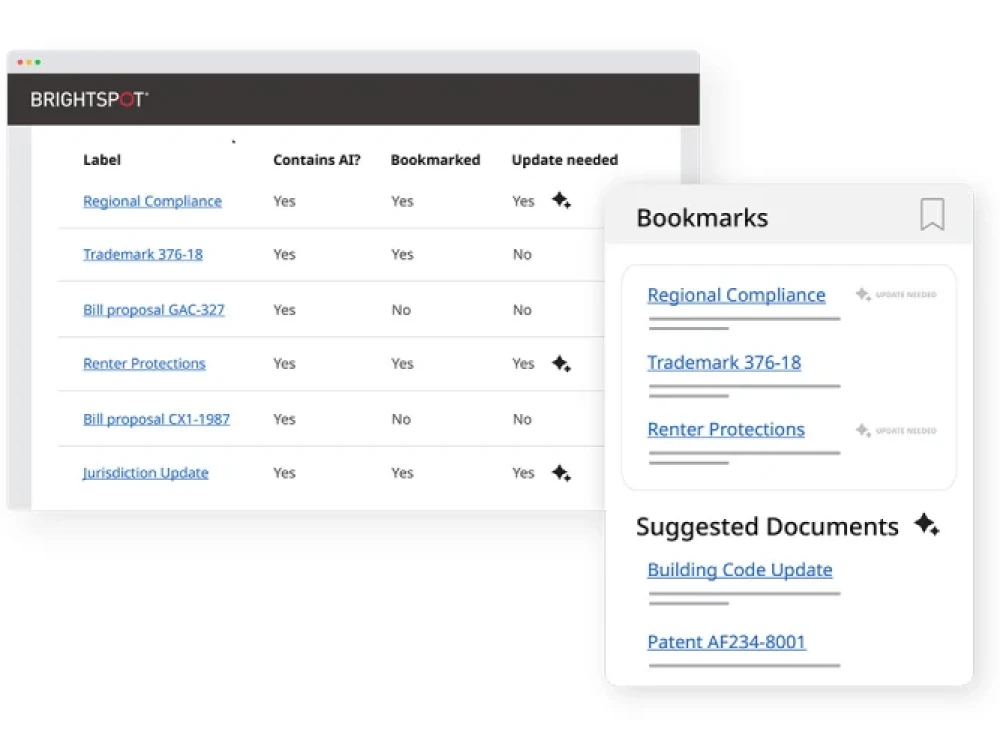
Task: Open Renter Protections from the Bookmarks panel
Action: click(726, 429)
